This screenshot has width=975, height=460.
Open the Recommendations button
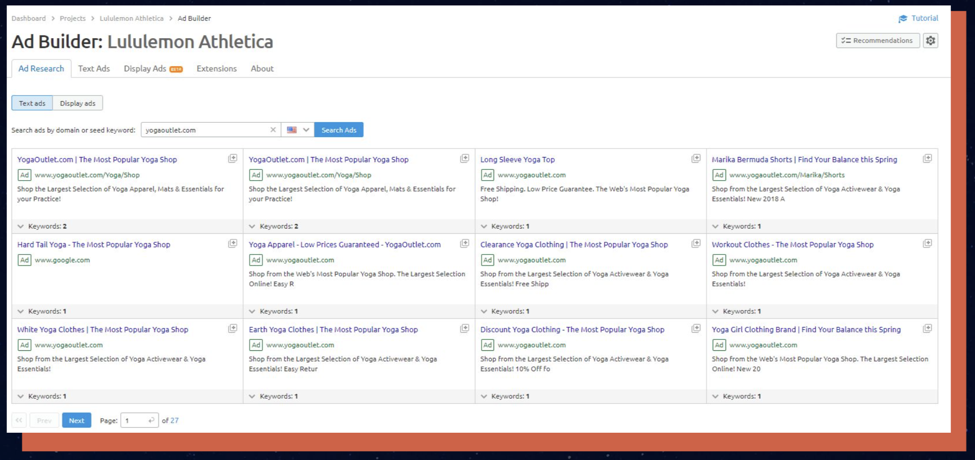point(877,40)
